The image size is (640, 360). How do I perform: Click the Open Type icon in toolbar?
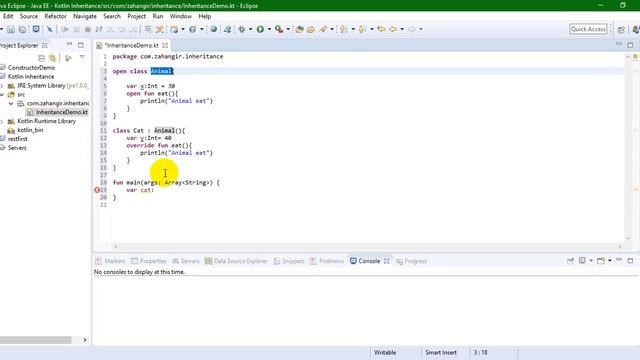[x=299, y=29]
